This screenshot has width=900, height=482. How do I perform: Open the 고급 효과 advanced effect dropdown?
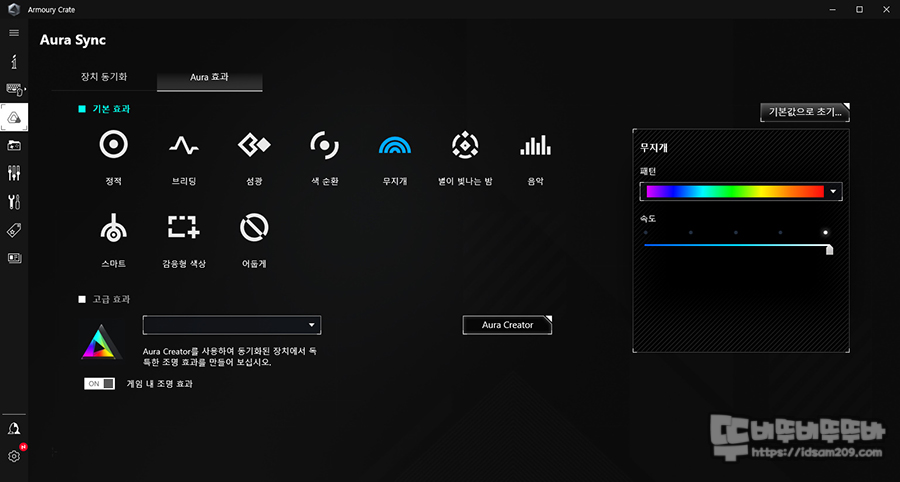coord(232,325)
